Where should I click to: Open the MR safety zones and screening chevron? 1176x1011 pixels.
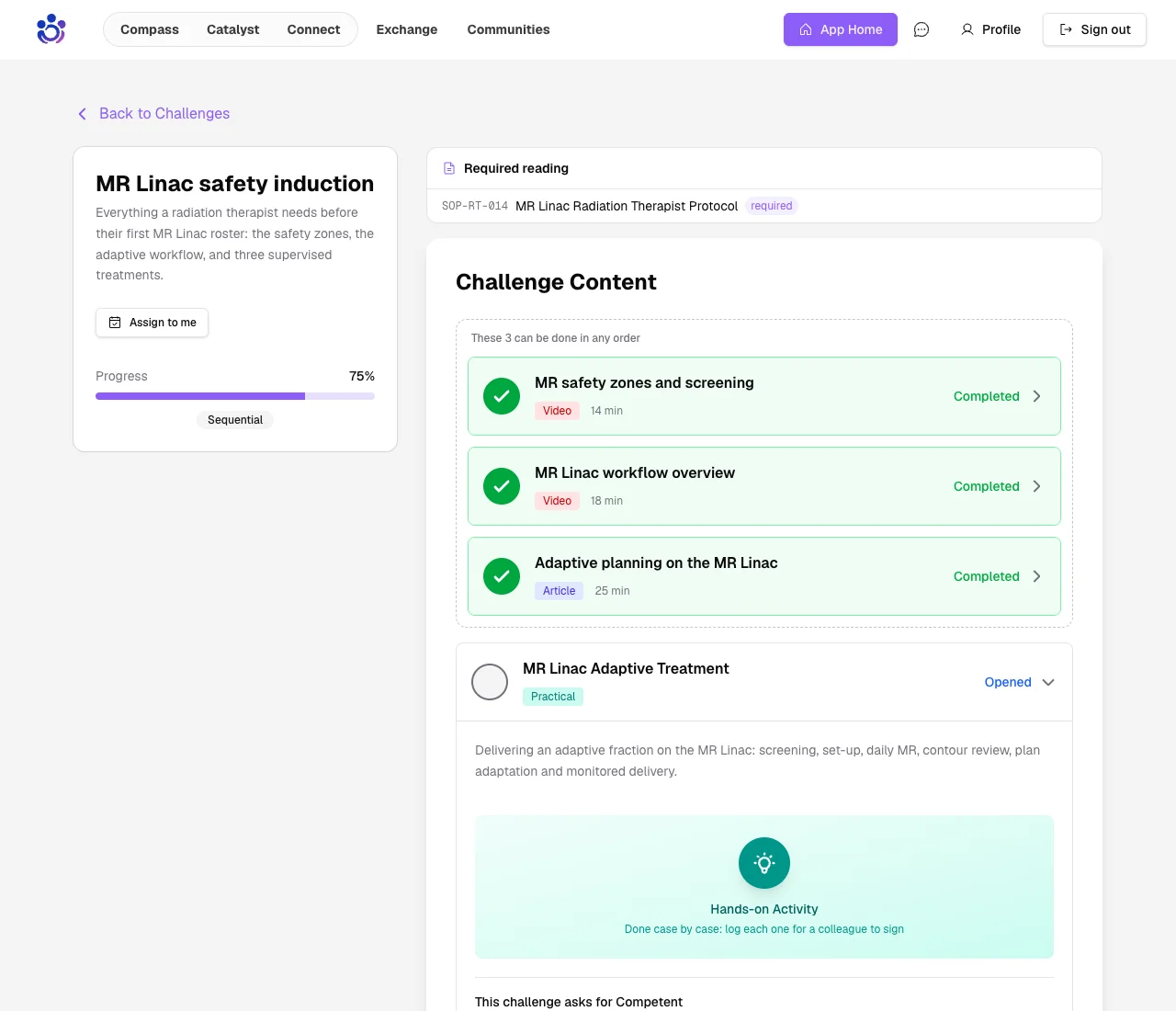[1036, 396]
